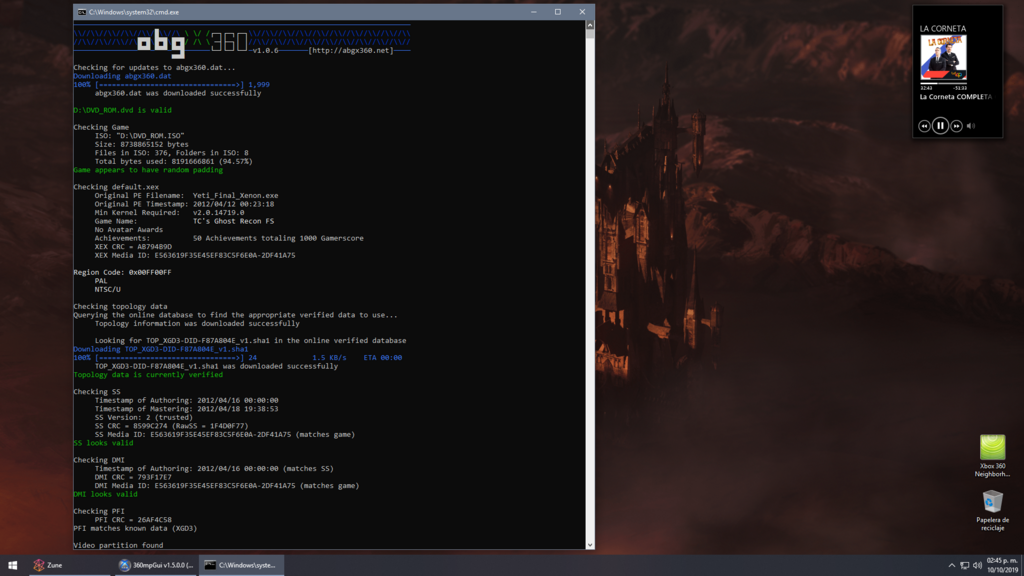Switch to Zune in the taskbar

point(69,565)
